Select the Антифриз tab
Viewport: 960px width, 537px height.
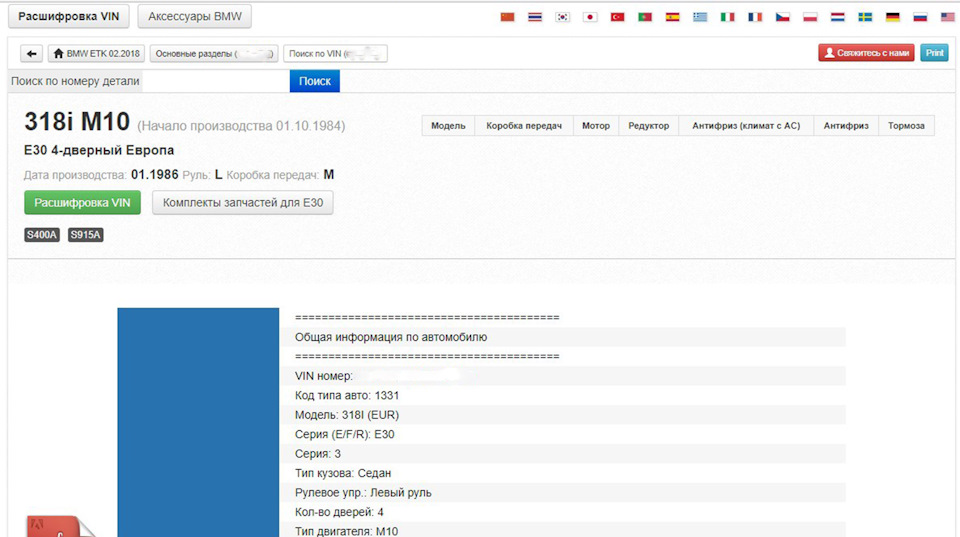point(846,126)
